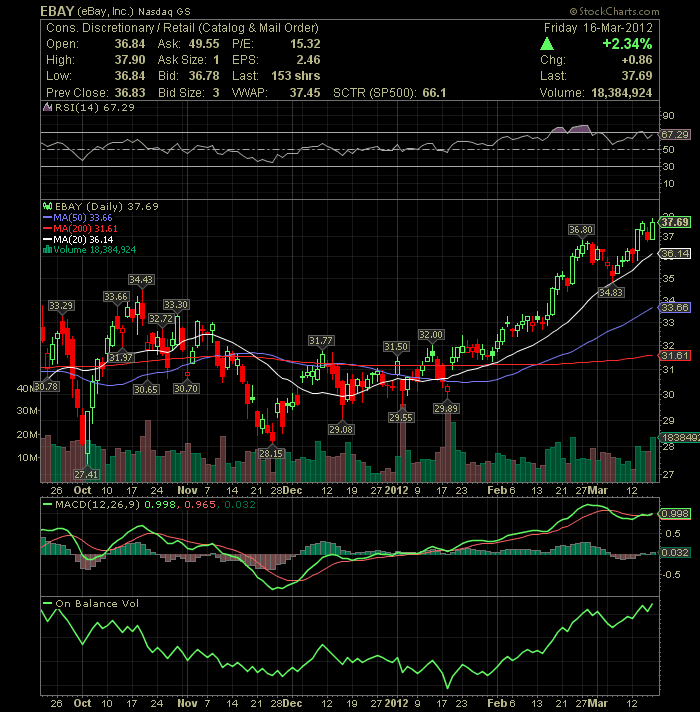
Task: Click the MACD histogram tag 0.032
Action: 675,553
